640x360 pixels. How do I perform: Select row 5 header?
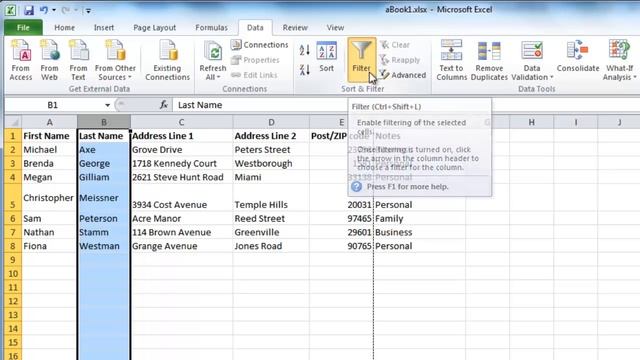13,198
